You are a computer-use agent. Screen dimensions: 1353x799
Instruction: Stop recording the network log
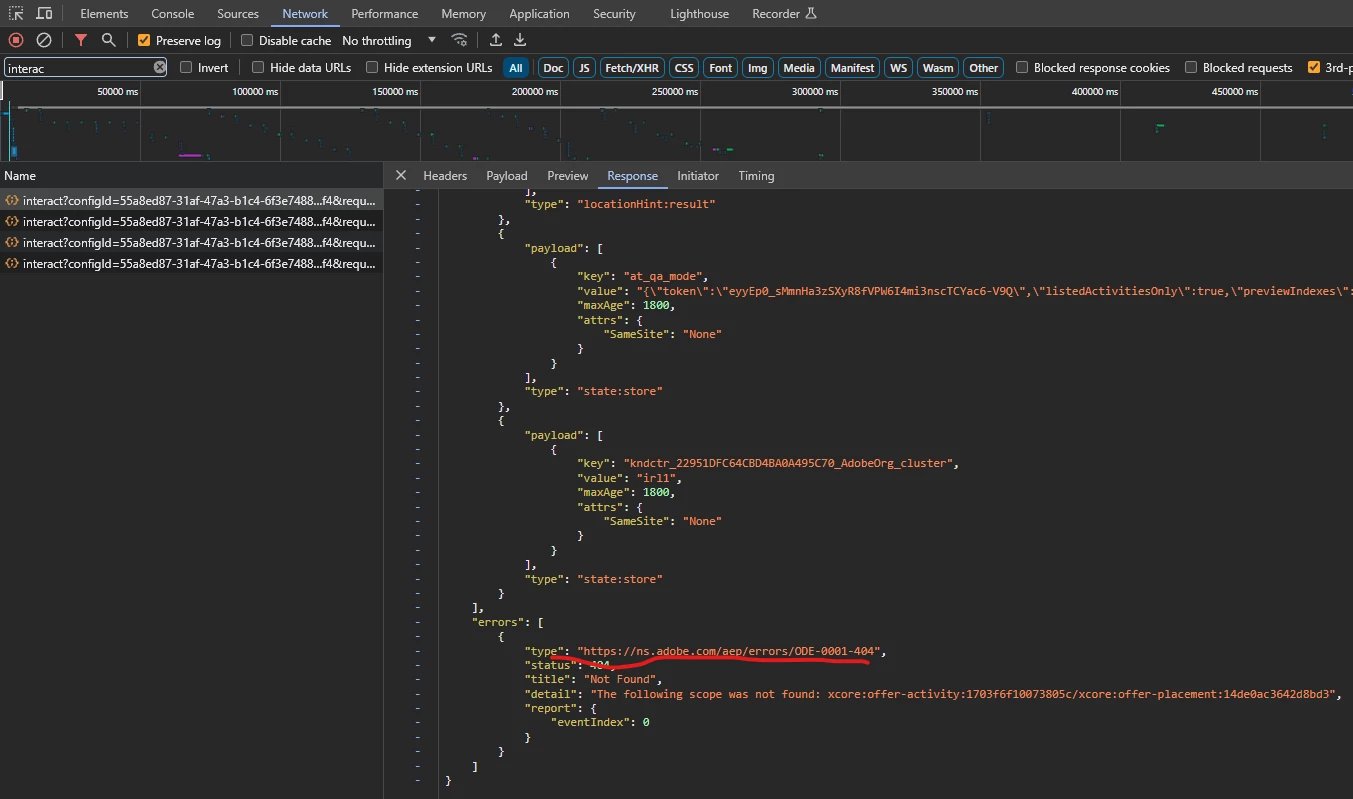16,40
